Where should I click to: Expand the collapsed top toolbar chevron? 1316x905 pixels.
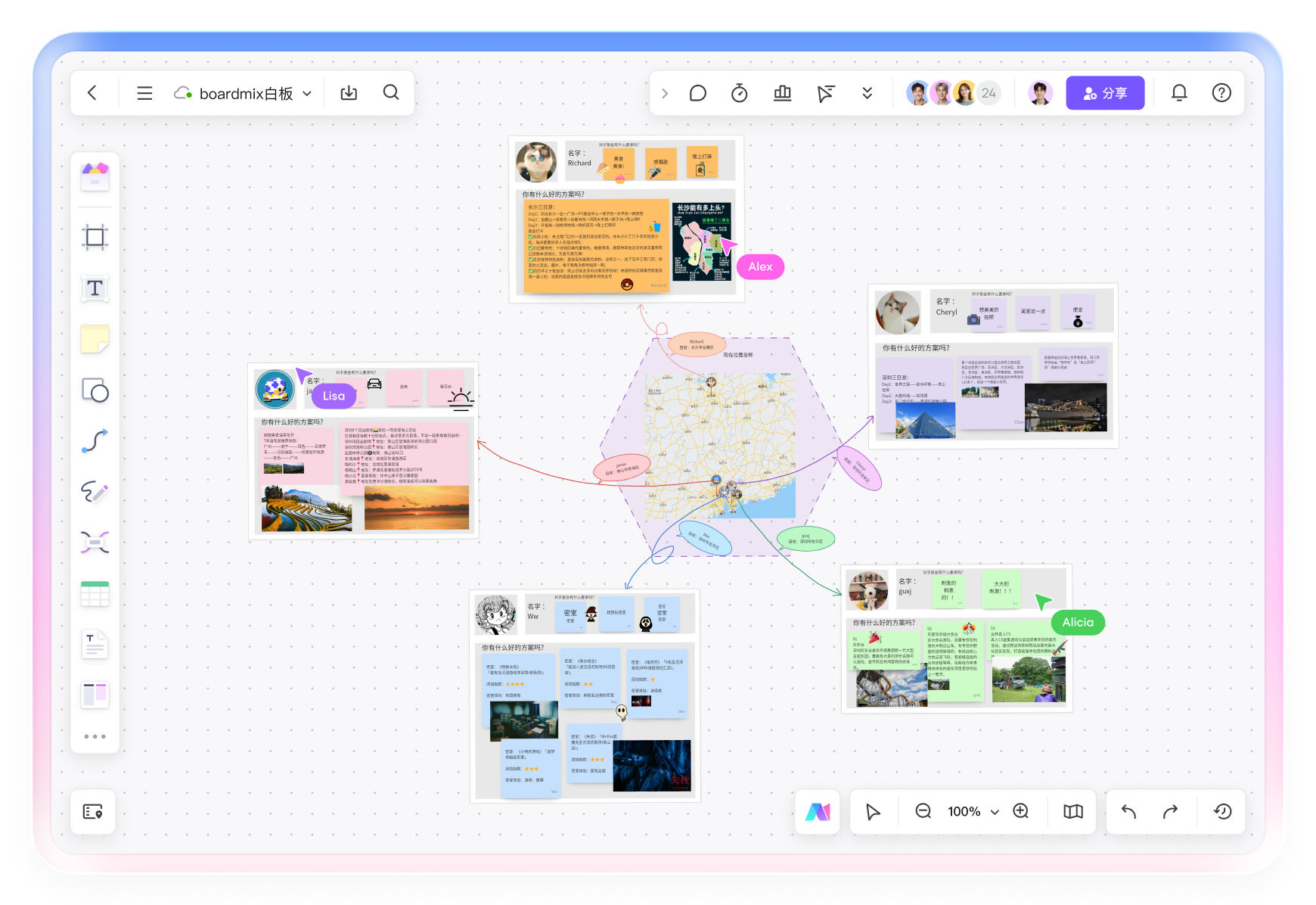[665, 93]
